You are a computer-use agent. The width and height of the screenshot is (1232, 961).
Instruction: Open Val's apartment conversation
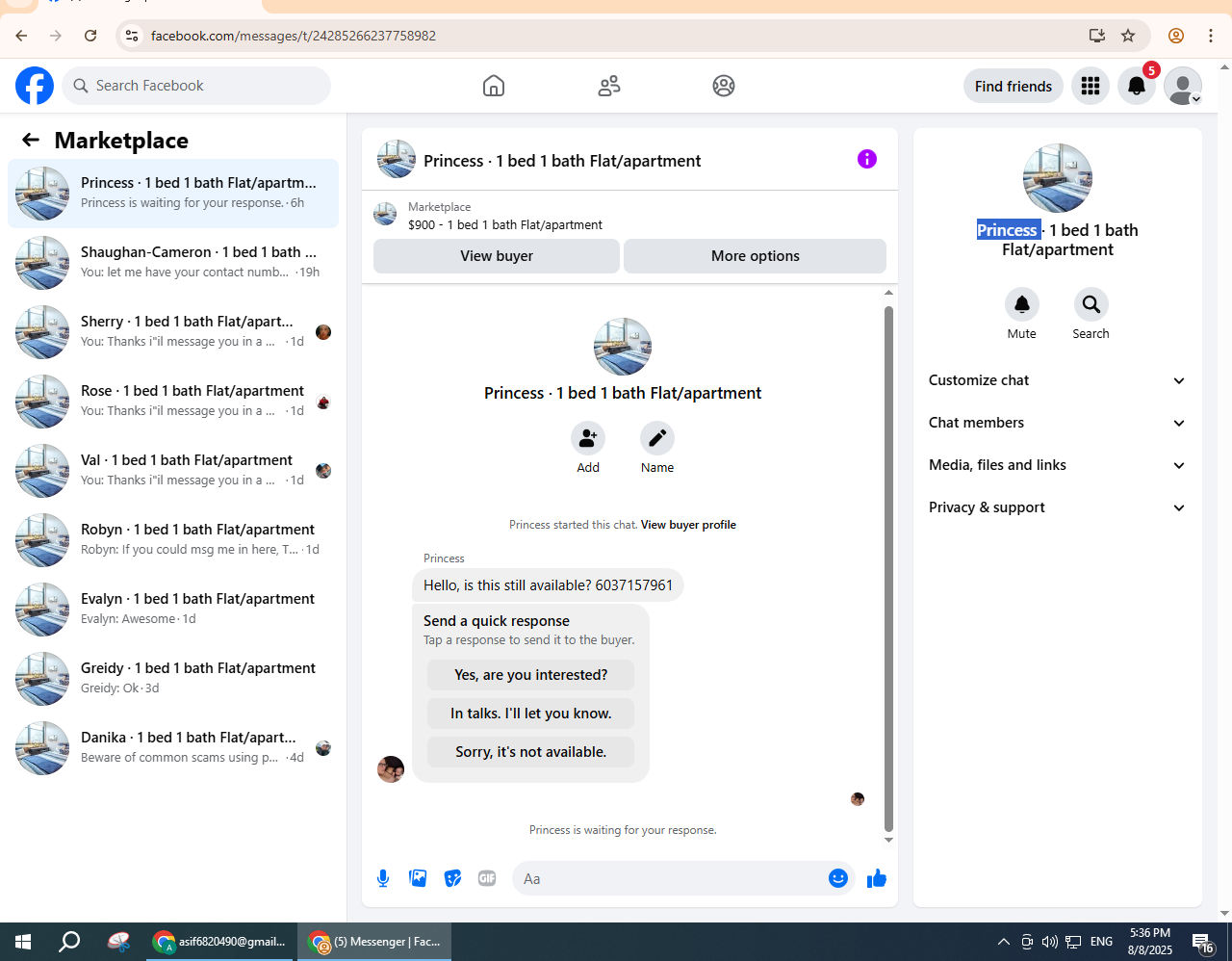pyautogui.click(x=173, y=471)
